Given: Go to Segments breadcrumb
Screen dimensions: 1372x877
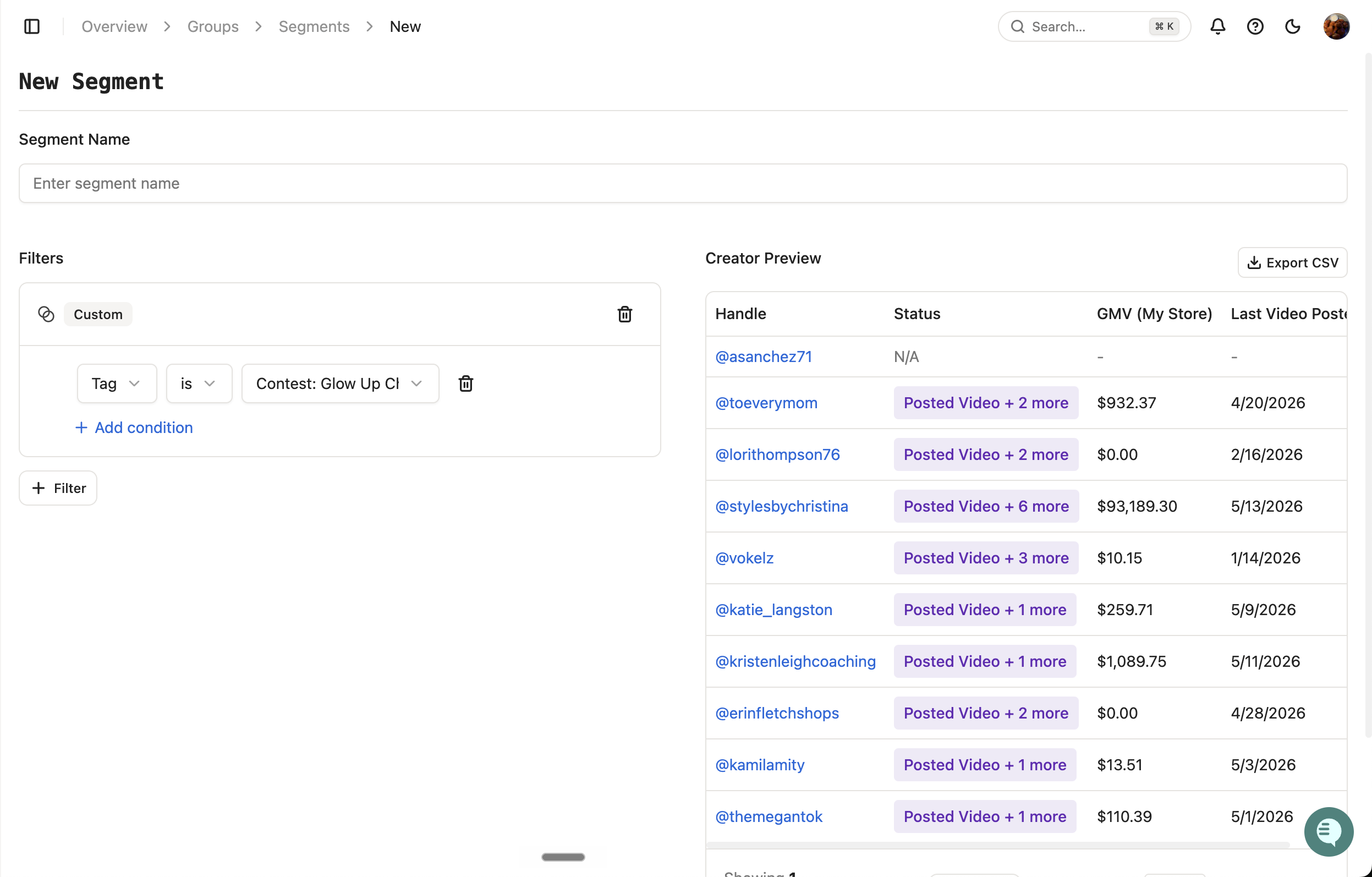Looking at the screenshot, I should pos(314,26).
